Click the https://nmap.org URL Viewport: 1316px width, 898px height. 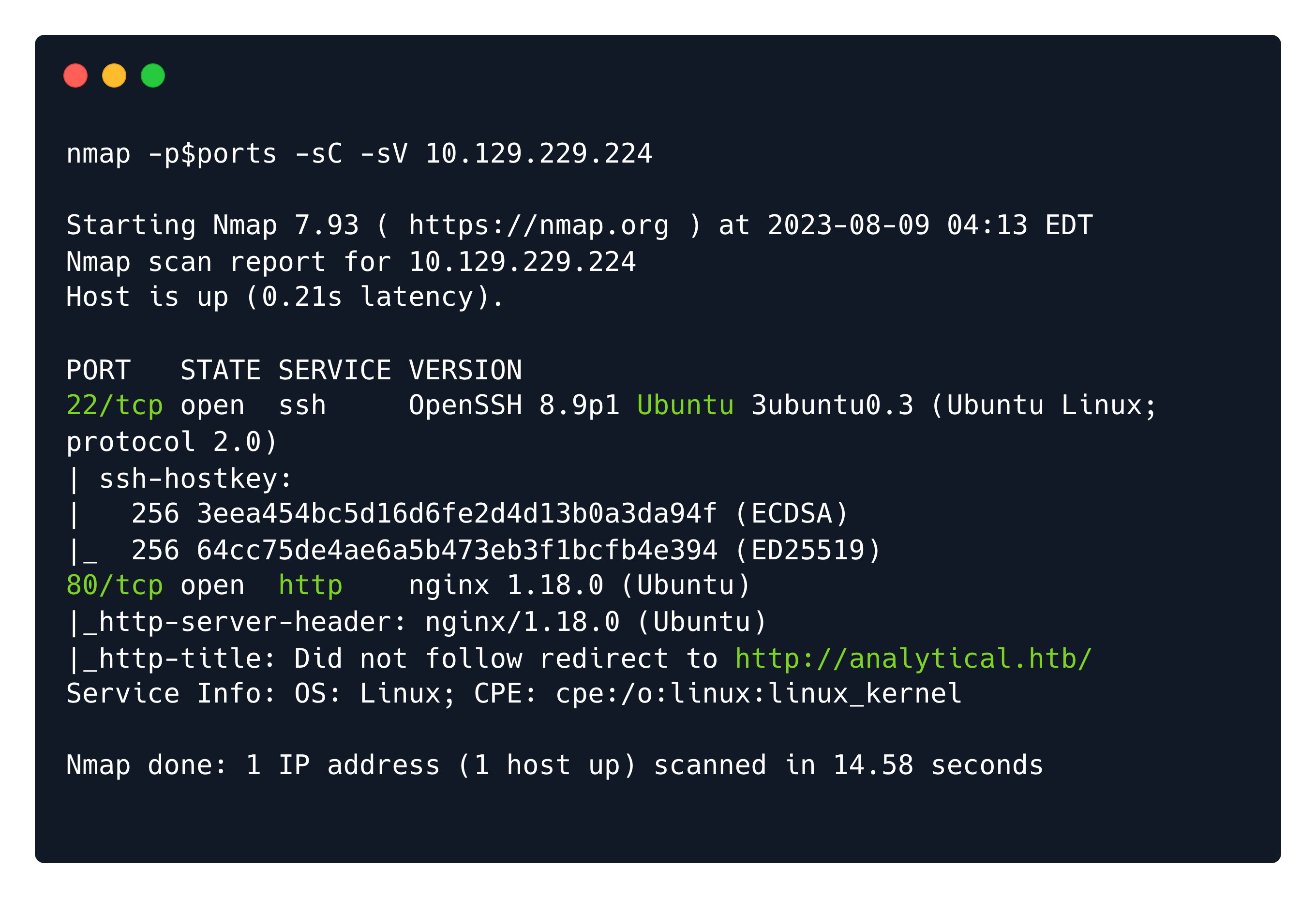coord(538,225)
